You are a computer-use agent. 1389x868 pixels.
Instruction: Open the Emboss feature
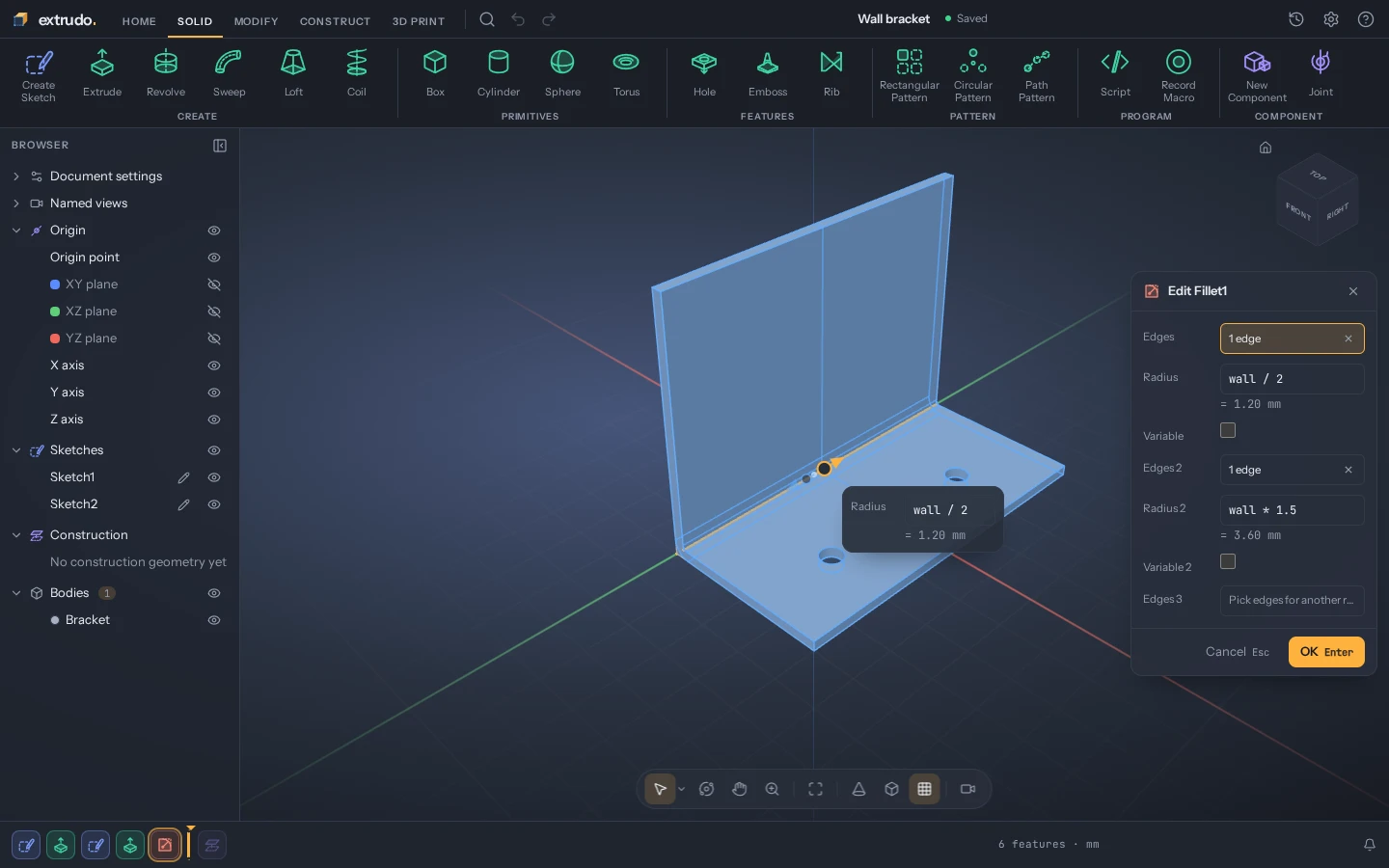tap(768, 75)
